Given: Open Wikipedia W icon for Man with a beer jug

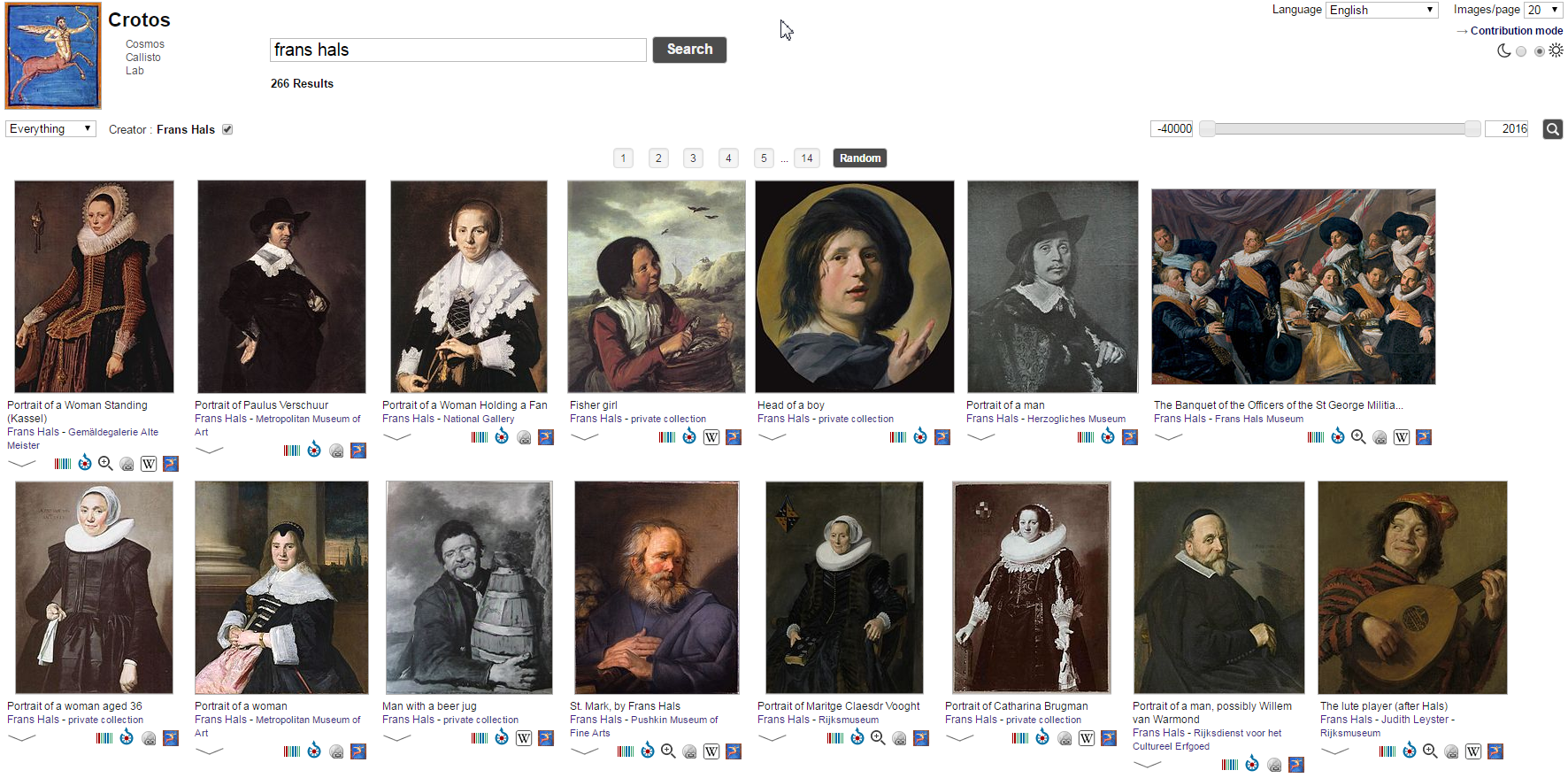Looking at the screenshot, I should pos(524,738).
